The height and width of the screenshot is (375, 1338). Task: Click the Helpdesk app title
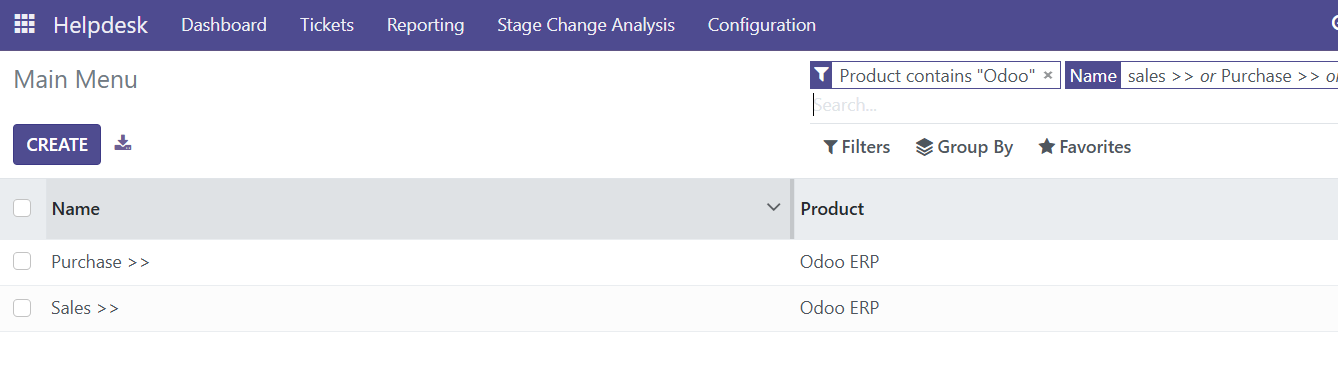click(100, 25)
